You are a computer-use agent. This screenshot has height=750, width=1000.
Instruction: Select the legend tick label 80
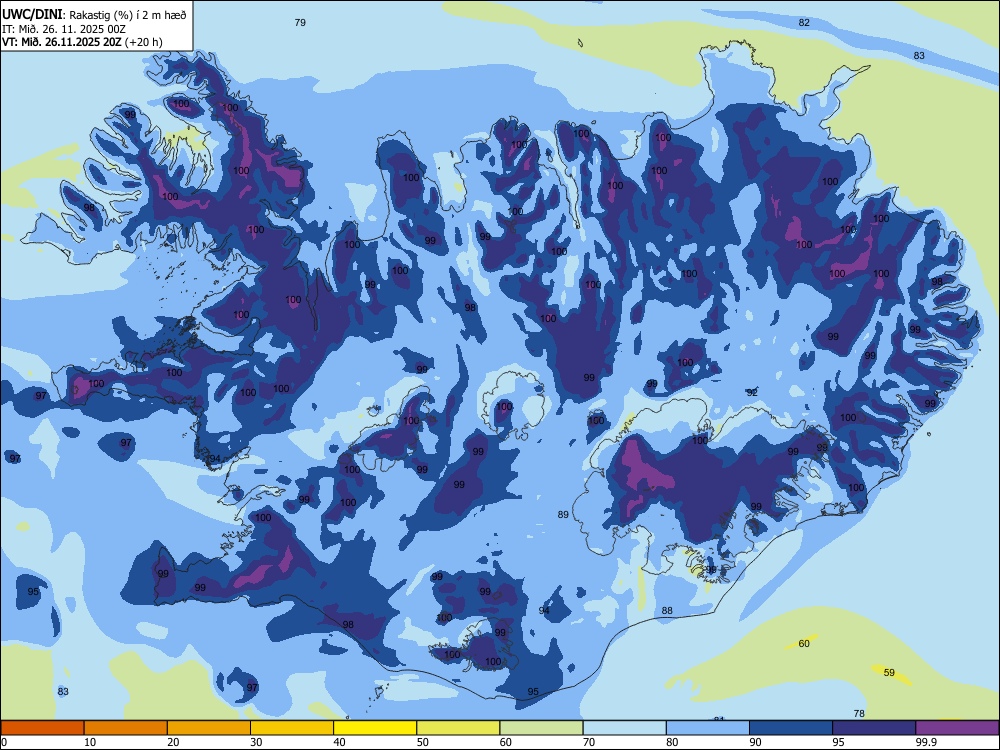673,742
